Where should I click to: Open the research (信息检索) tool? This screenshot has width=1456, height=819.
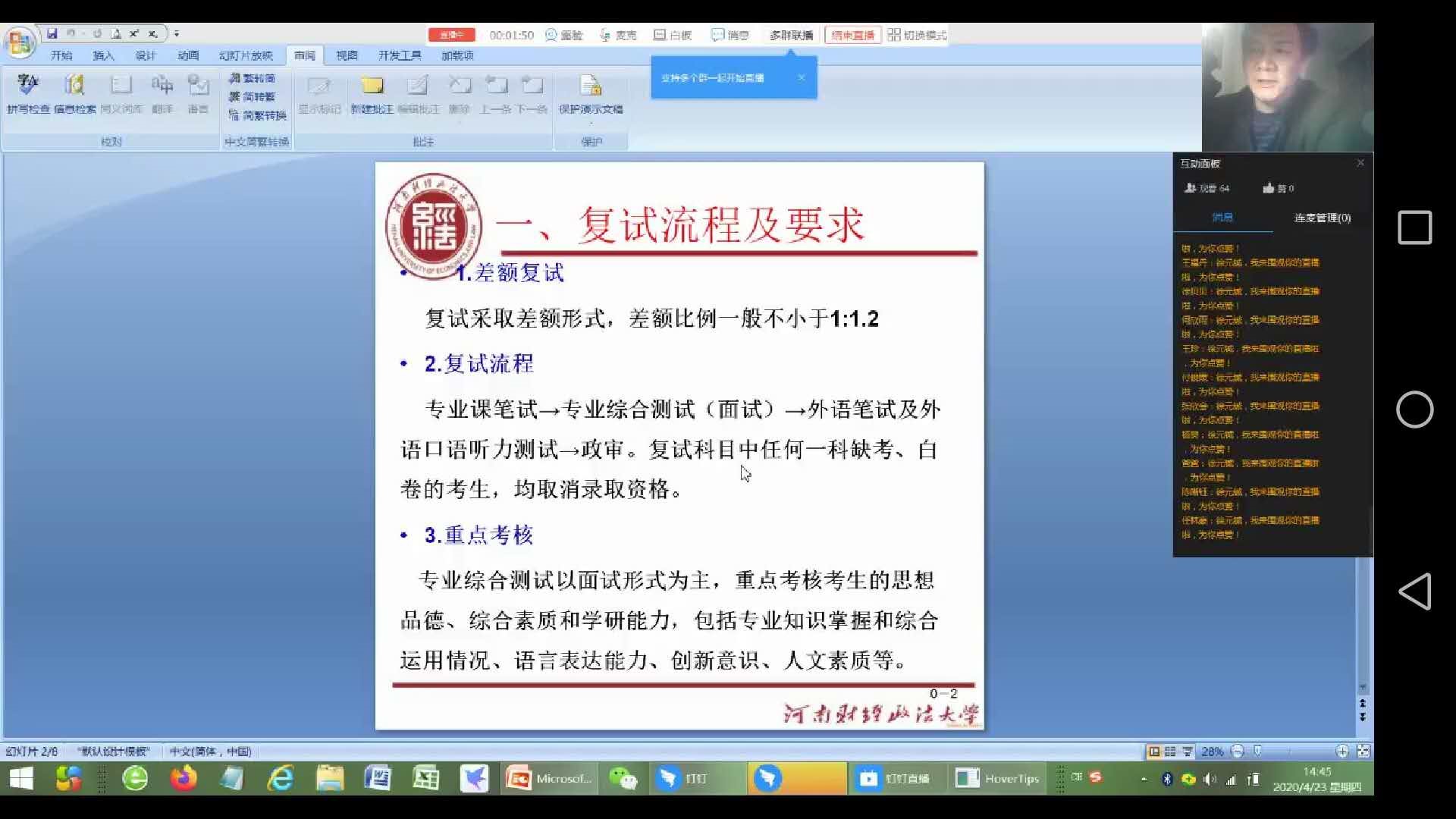pos(74,86)
